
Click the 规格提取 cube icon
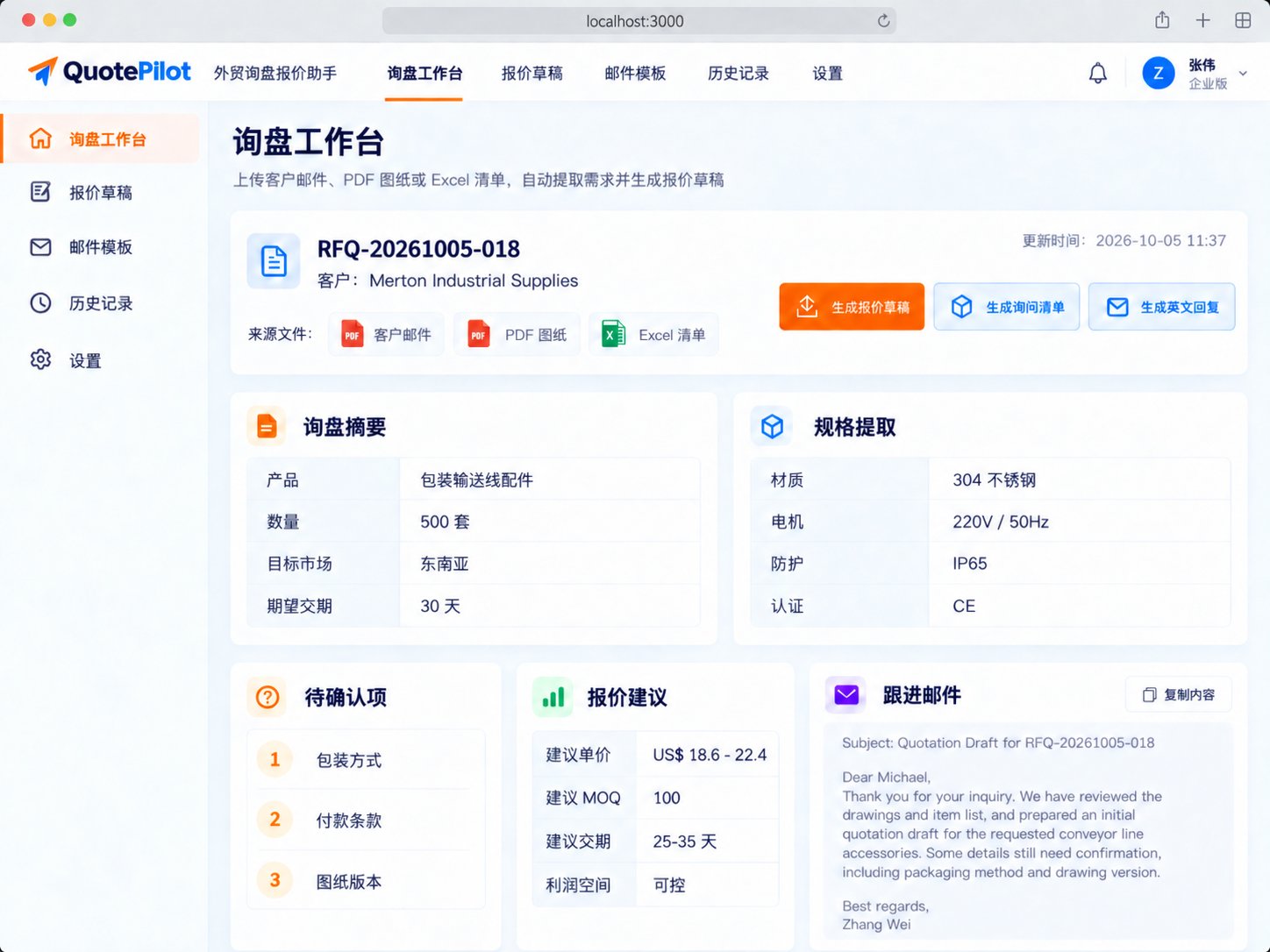[x=772, y=426]
